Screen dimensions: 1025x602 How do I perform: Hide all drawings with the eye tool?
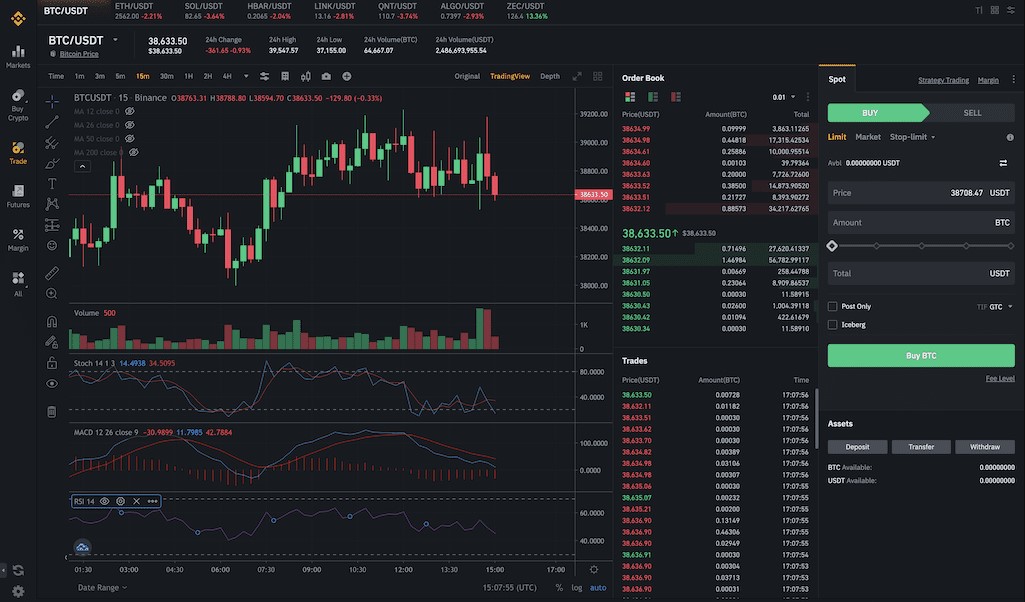click(x=52, y=384)
